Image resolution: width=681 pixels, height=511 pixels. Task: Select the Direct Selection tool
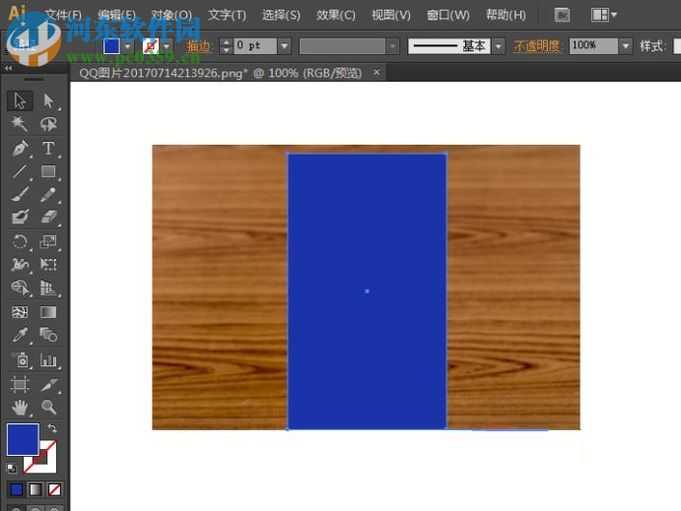48,101
